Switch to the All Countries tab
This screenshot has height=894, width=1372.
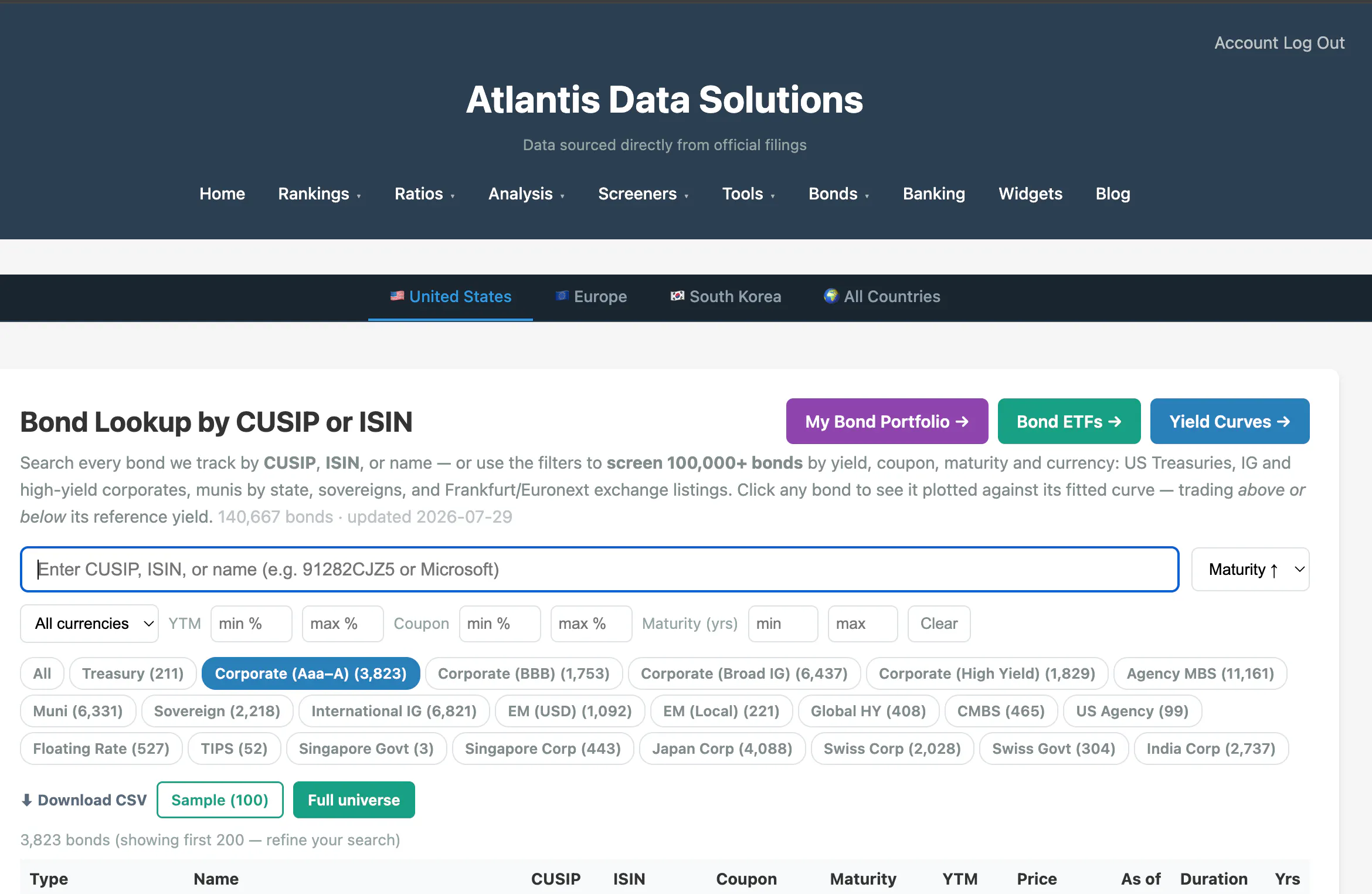click(882, 297)
